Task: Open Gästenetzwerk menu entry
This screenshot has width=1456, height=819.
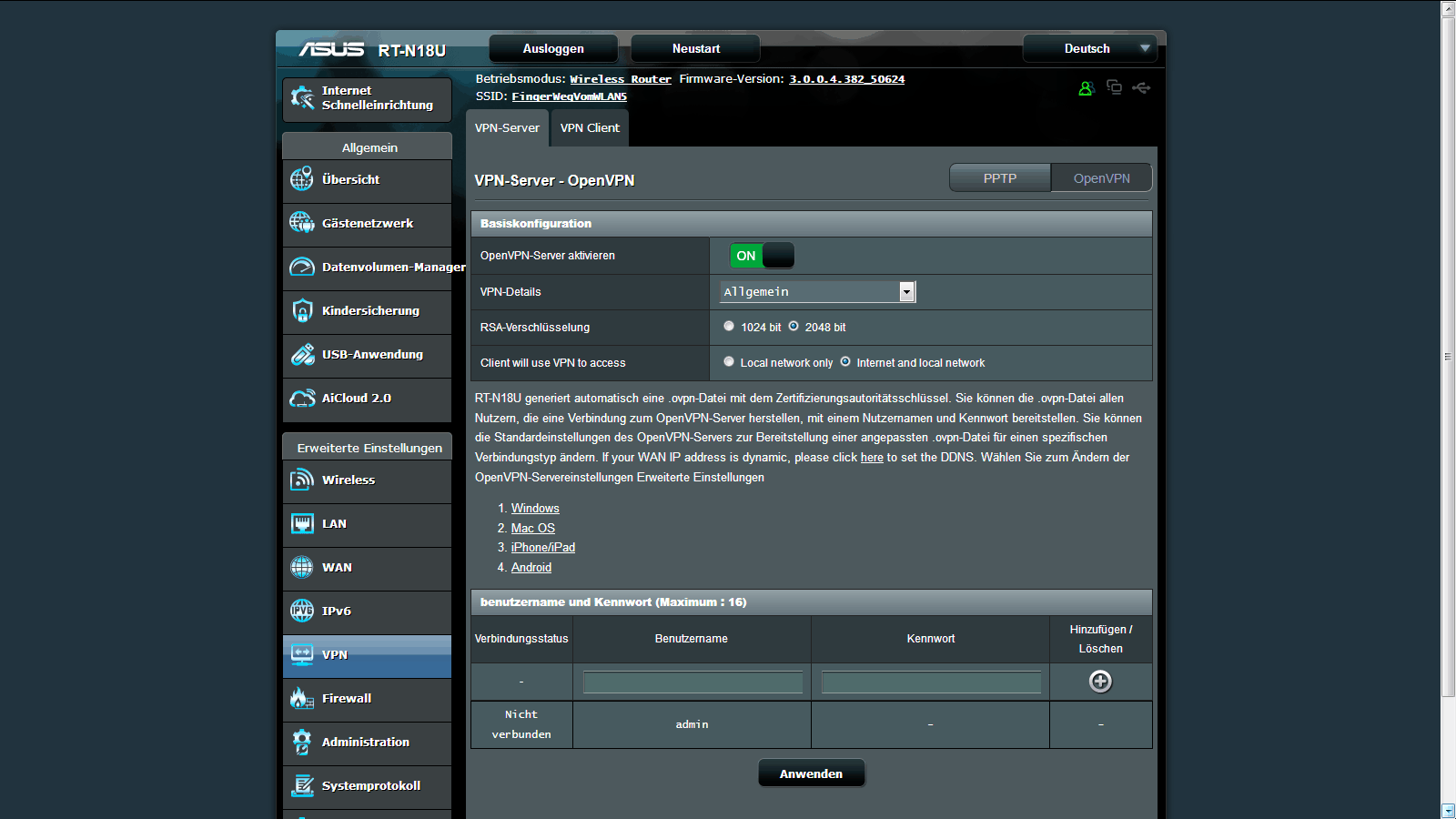Action: pyautogui.click(x=368, y=223)
